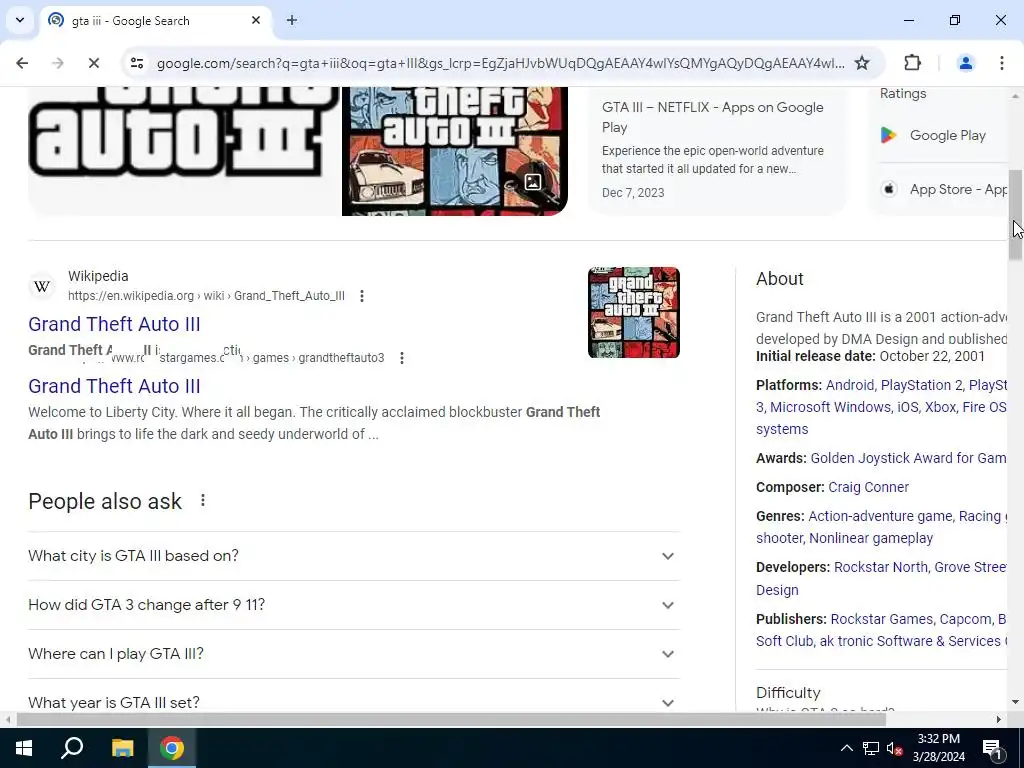Click the scroll down arrow on vertical scrollbar
This screenshot has width=1024, height=768.
click(x=1015, y=703)
